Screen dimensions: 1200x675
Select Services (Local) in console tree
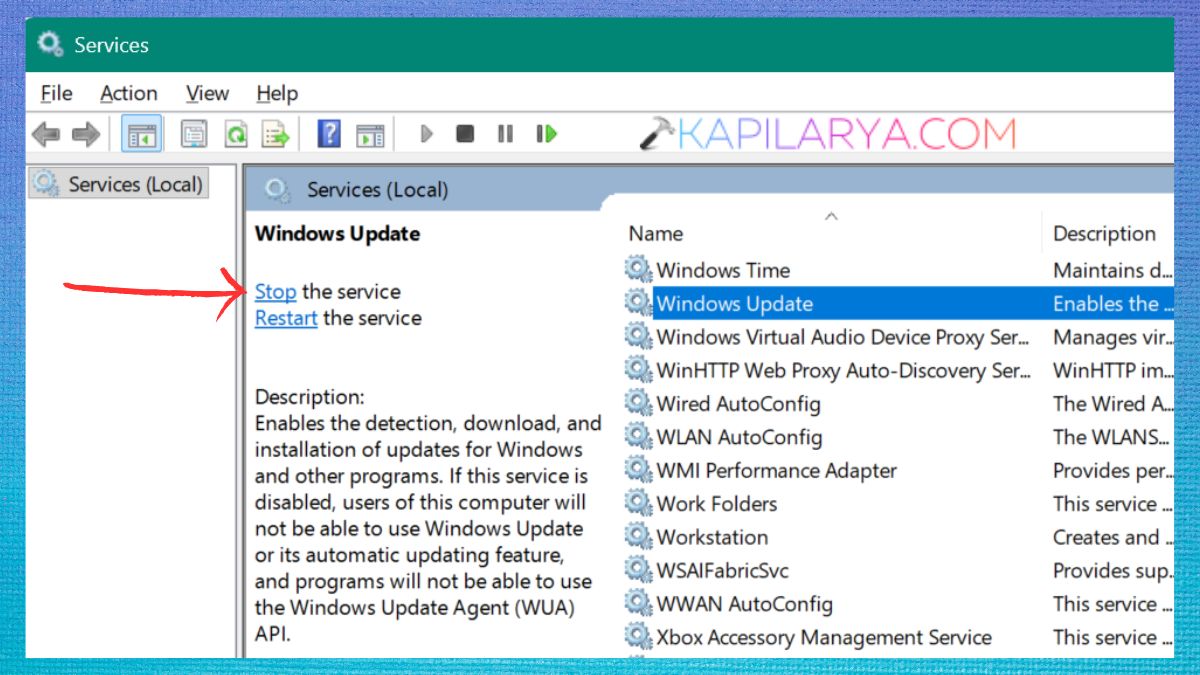click(118, 184)
